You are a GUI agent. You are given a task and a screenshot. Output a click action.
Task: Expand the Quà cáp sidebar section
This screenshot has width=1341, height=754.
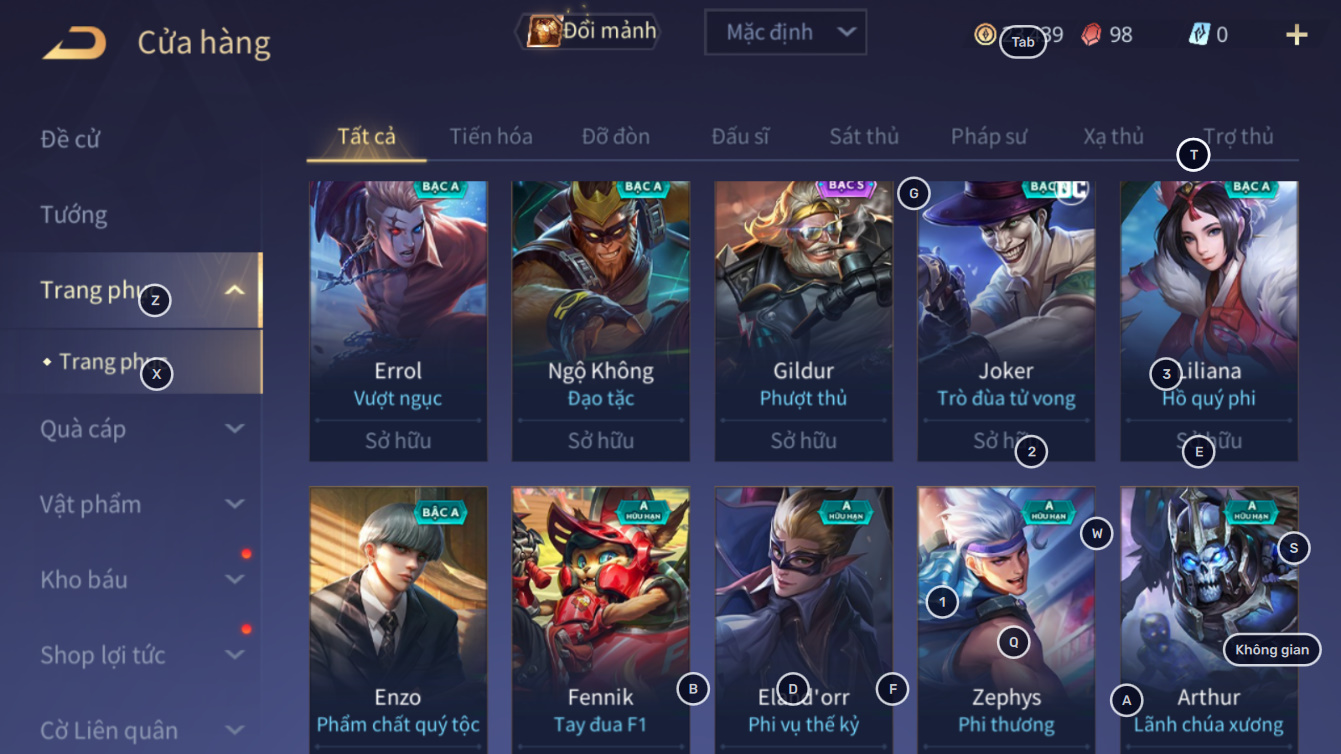(x=234, y=429)
